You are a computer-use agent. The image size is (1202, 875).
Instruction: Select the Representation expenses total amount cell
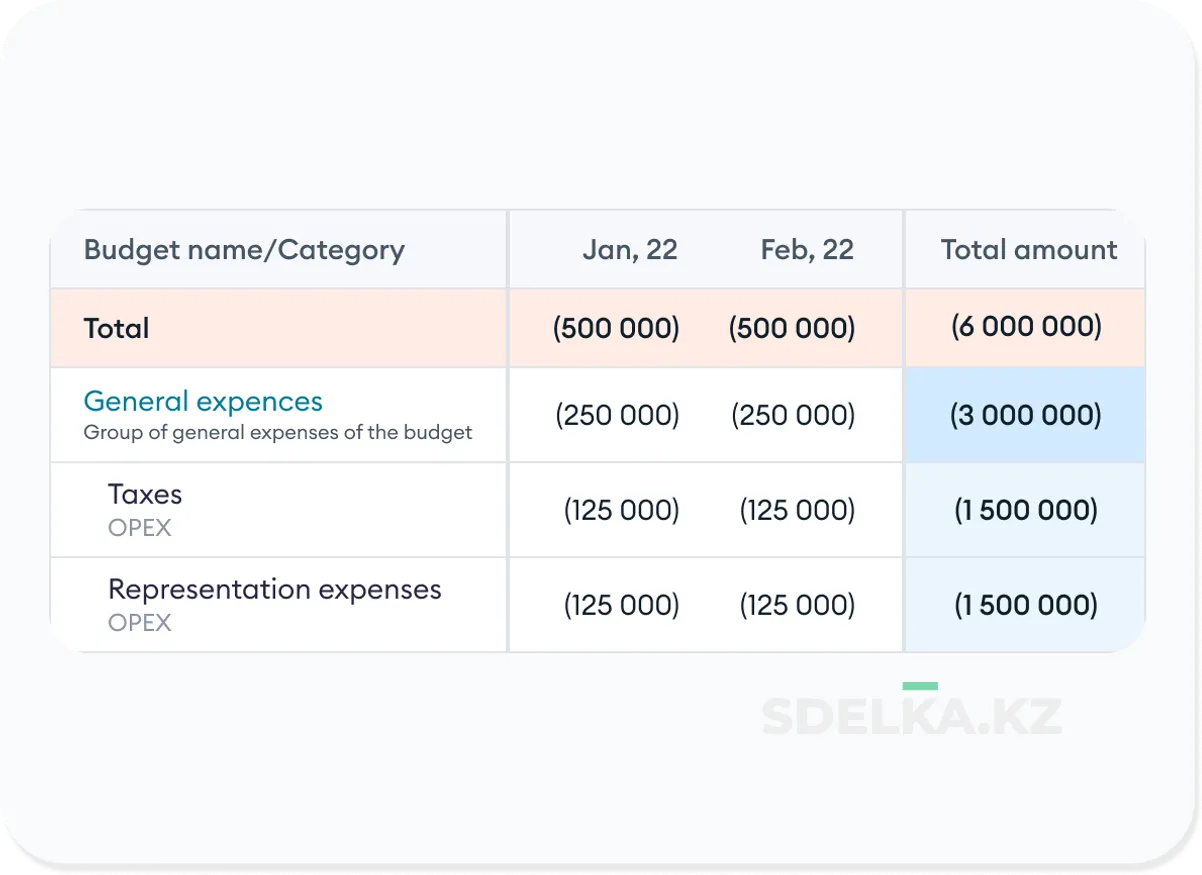pyautogui.click(x=1026, y=605)
